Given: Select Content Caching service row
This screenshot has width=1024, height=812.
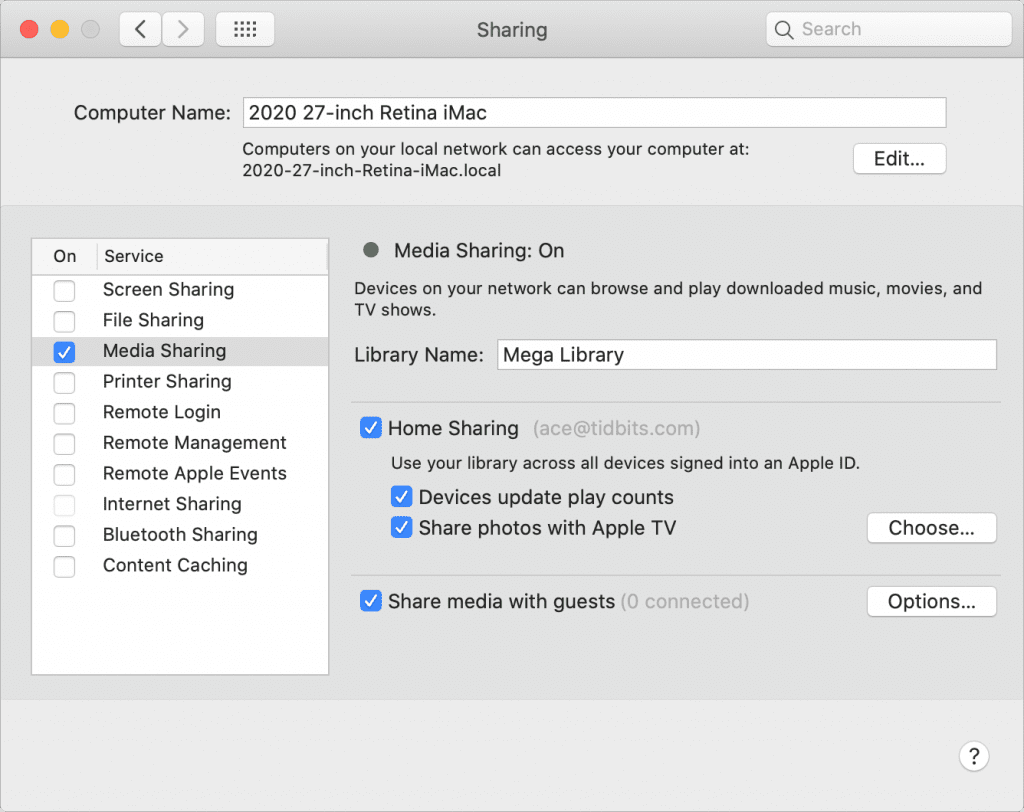Looking at the screenshot, I should pos(180,565).
